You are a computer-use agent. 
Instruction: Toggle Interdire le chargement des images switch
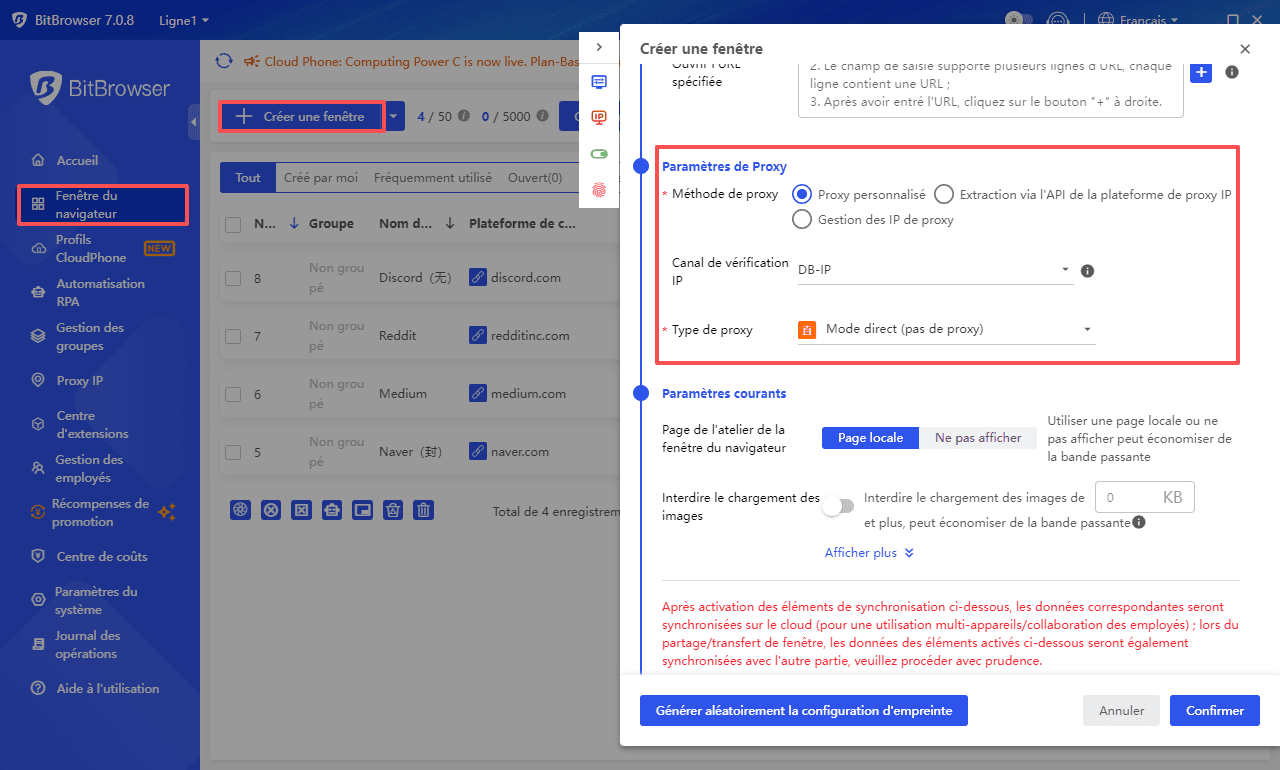click(x=838, y=506)
